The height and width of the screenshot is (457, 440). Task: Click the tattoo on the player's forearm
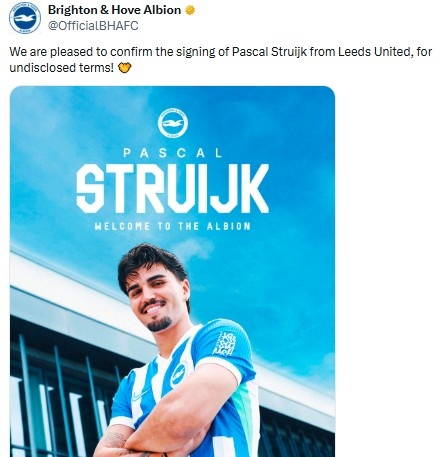tap(115, 440)
